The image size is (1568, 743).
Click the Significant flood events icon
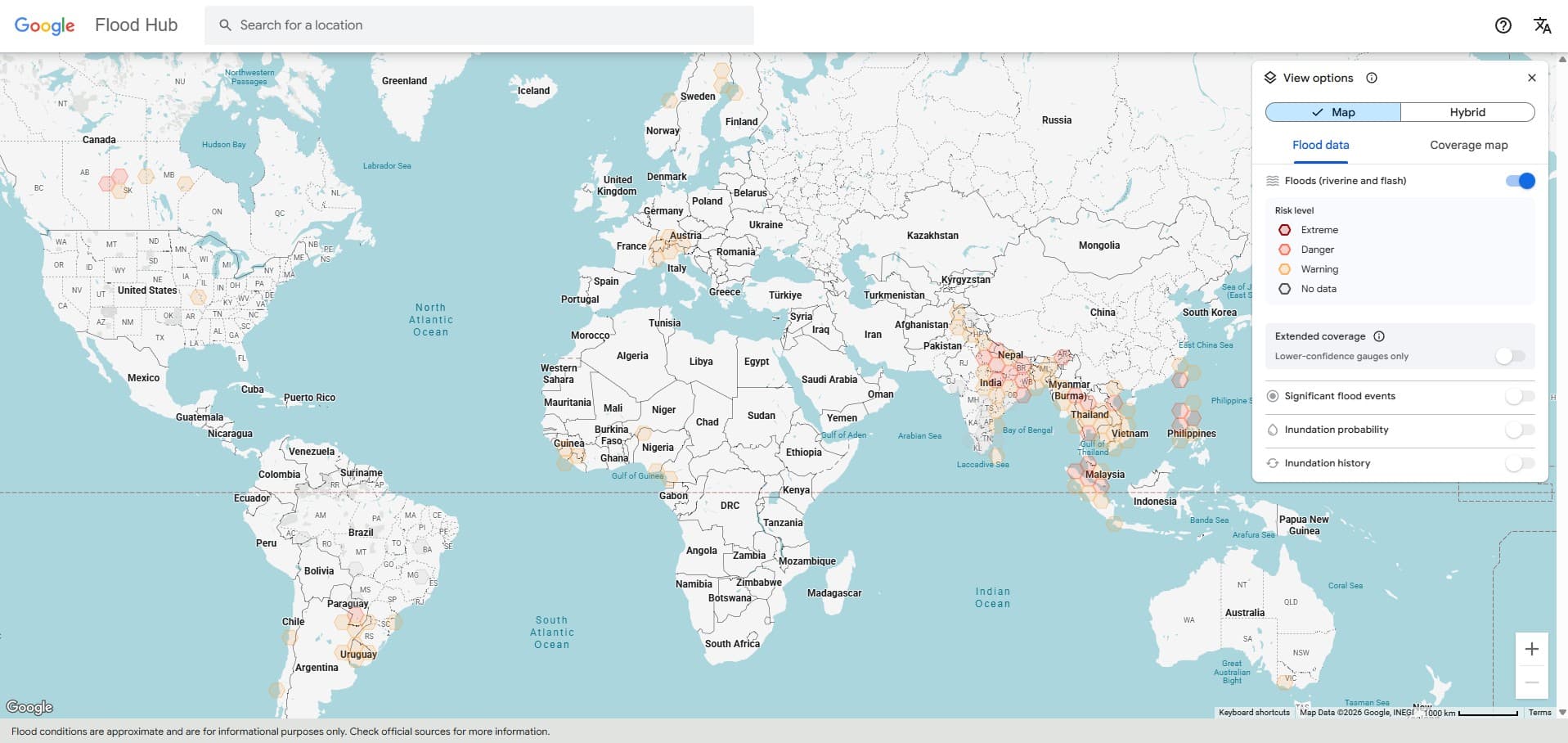tap(1273, 396)
